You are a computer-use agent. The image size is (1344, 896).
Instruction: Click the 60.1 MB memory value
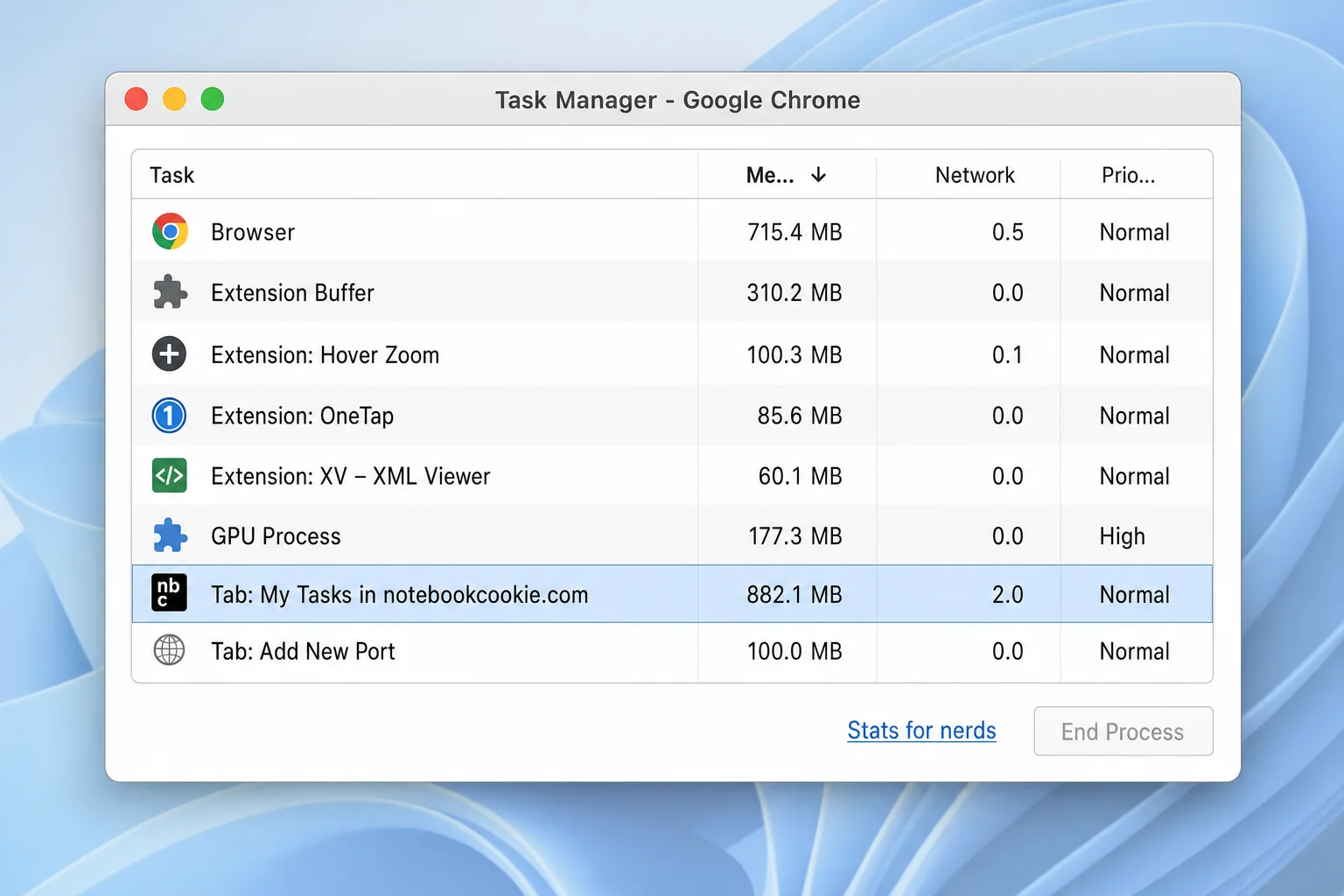pyautogui.click(x=800, y=476)
